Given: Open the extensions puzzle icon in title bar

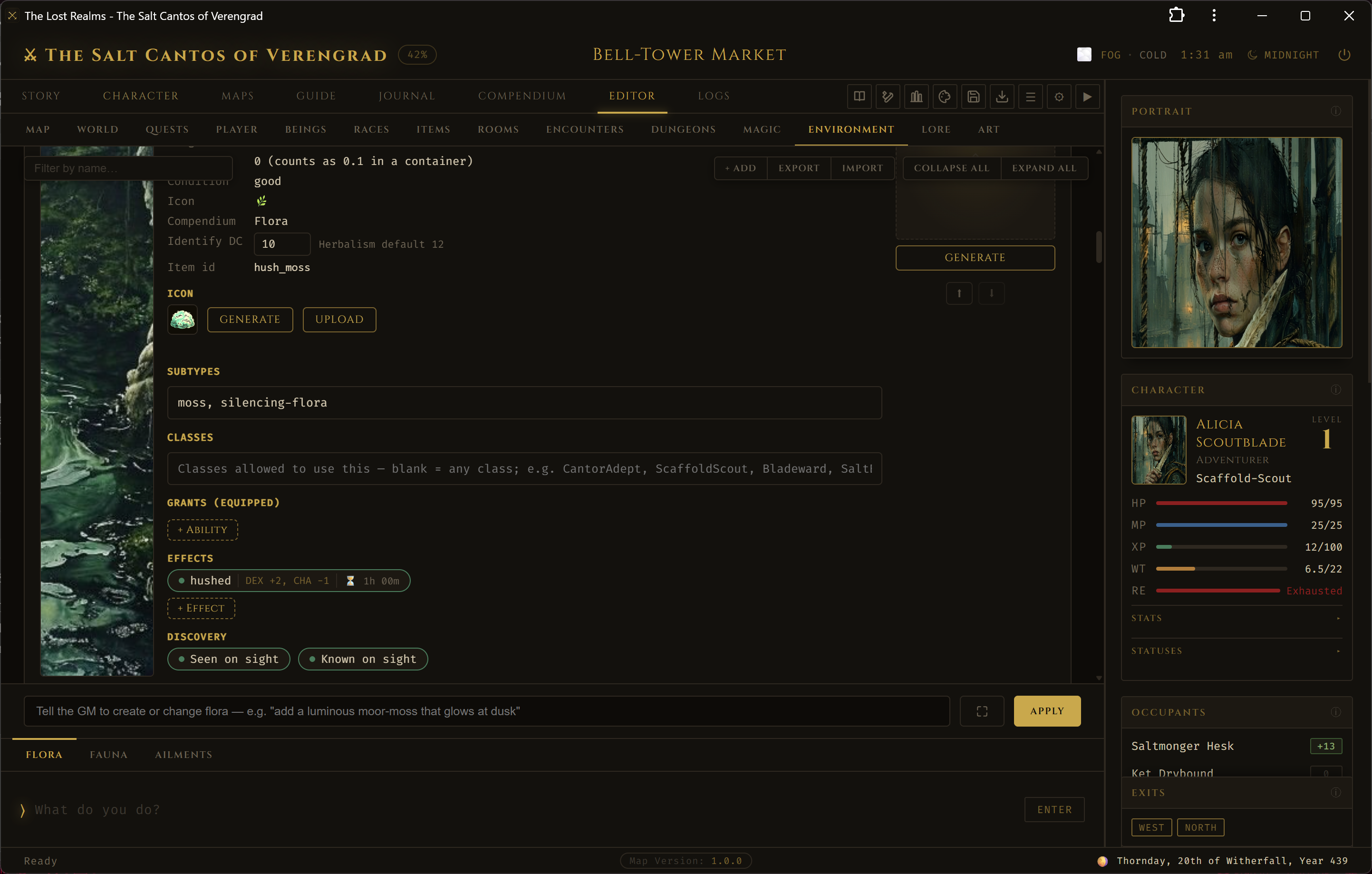Looking at the screenshot, I should tap(1177, 15).
